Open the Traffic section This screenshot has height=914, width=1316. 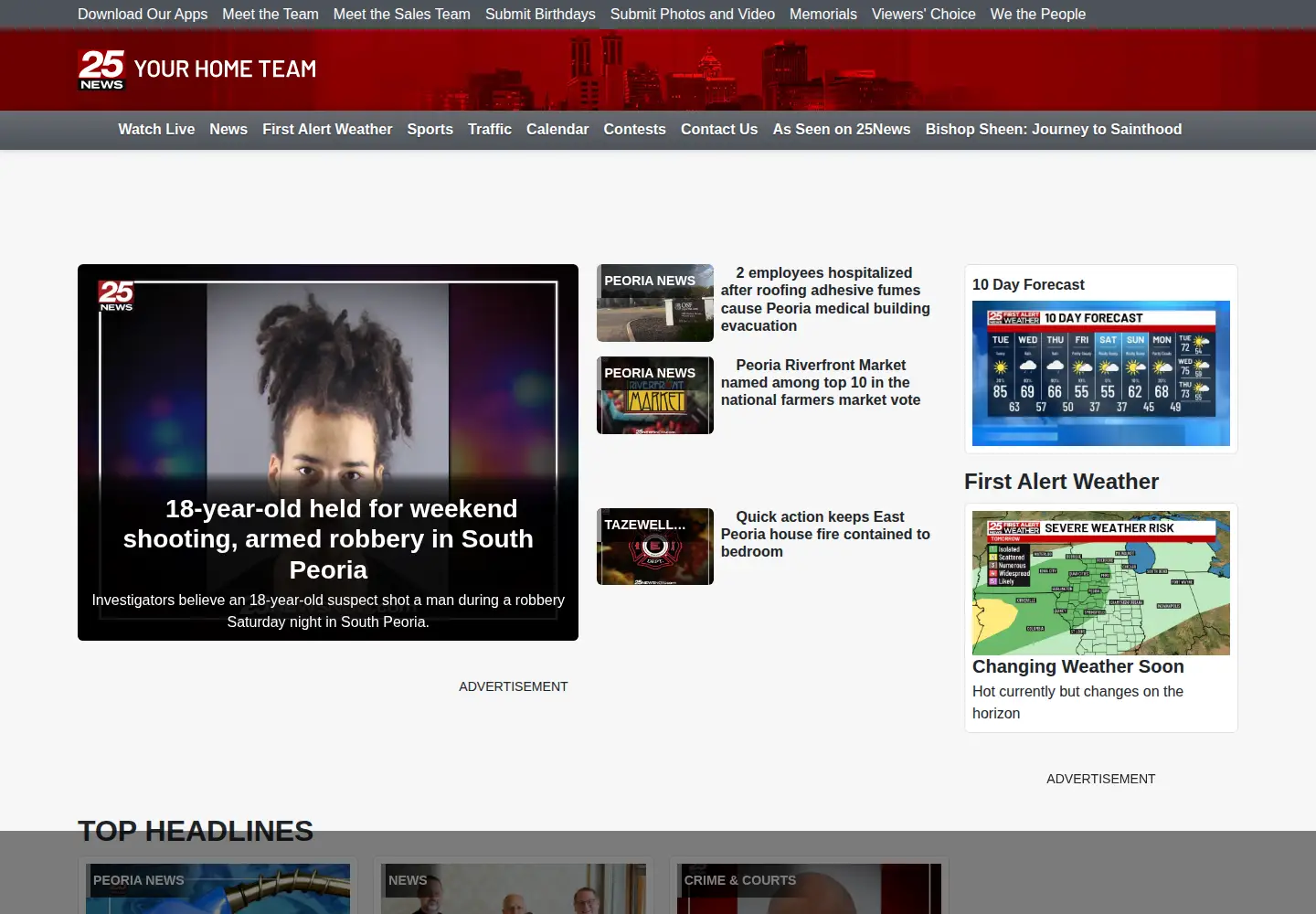(x=490, y=130)
